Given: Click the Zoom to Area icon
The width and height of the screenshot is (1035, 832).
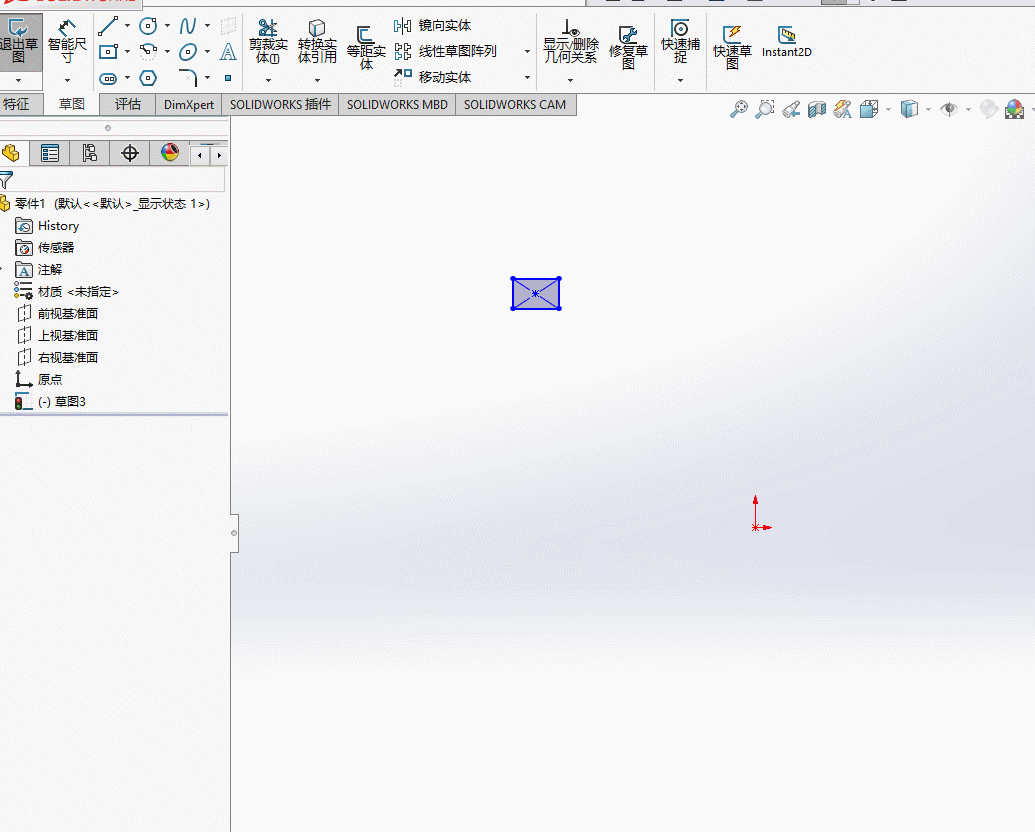Looking at the screenshot, I should pos(764,109).
